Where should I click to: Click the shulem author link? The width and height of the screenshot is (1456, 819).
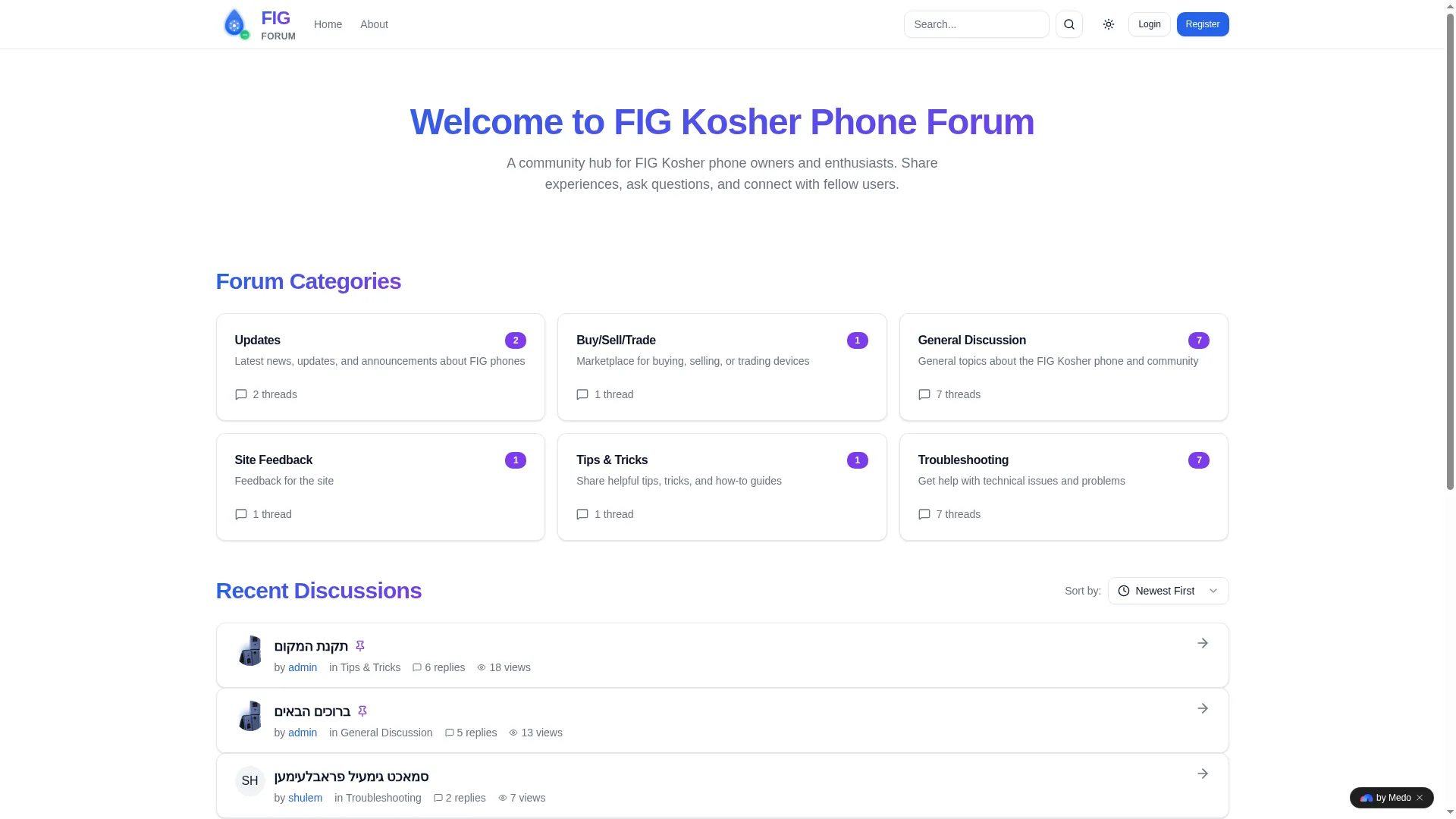(x=305, y=798)
